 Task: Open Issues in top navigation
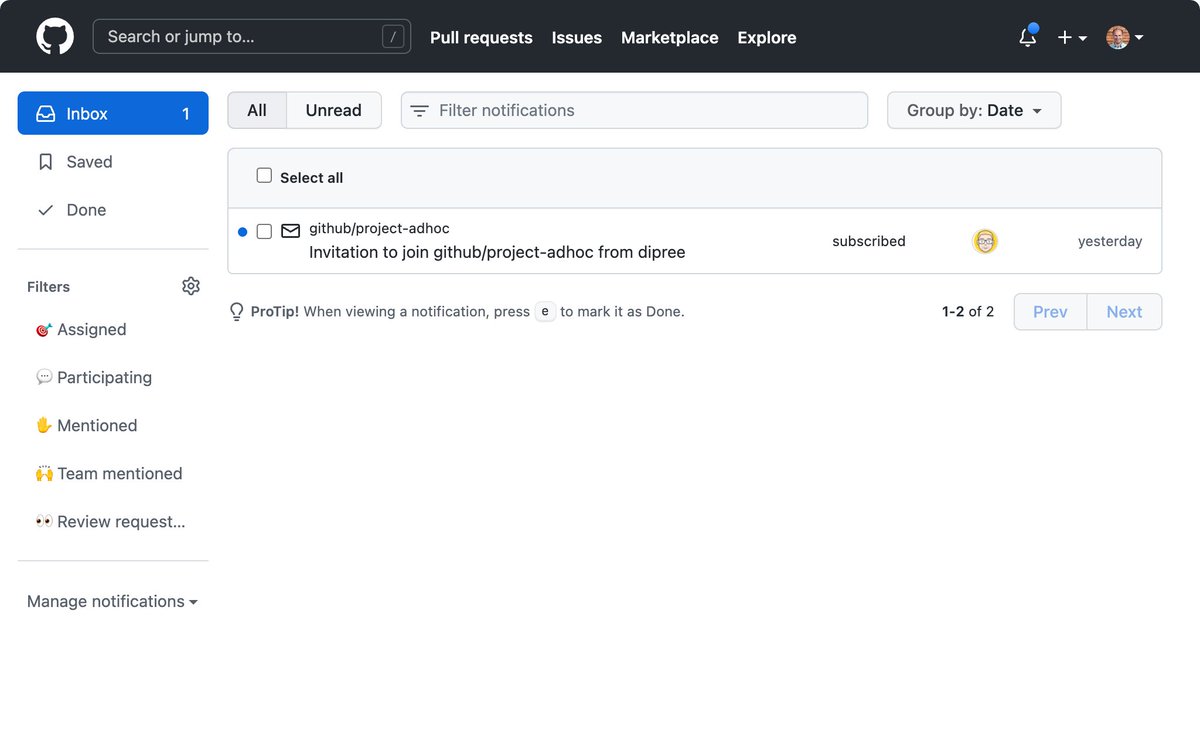[577, 37]
